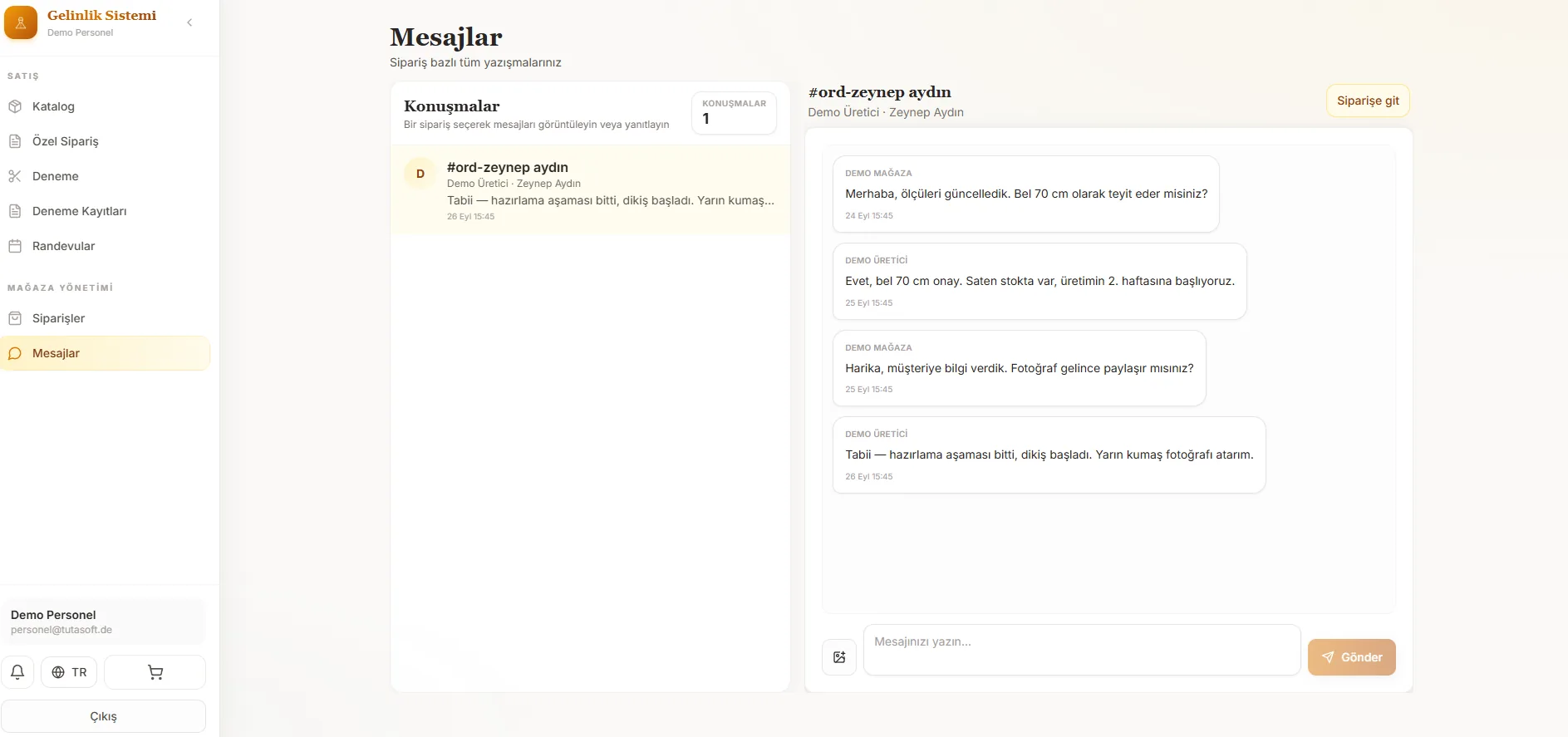Screen dimensions: 1568x737
Task: Click the "Demo Üretici · Zeynep Aydın" header subtitle
Action: [886, 112]
